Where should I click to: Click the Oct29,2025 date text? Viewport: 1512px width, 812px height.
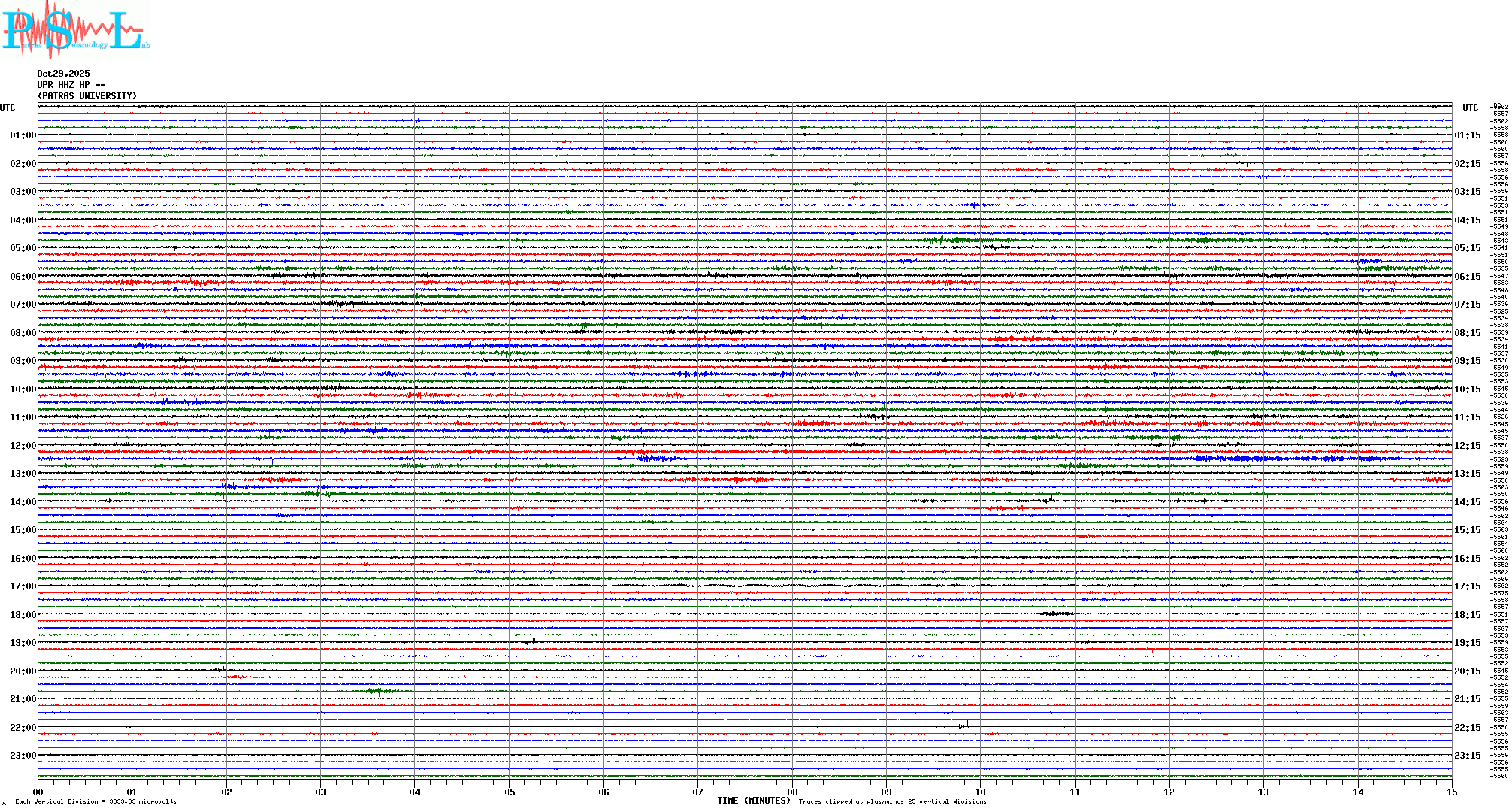[63, 74]
